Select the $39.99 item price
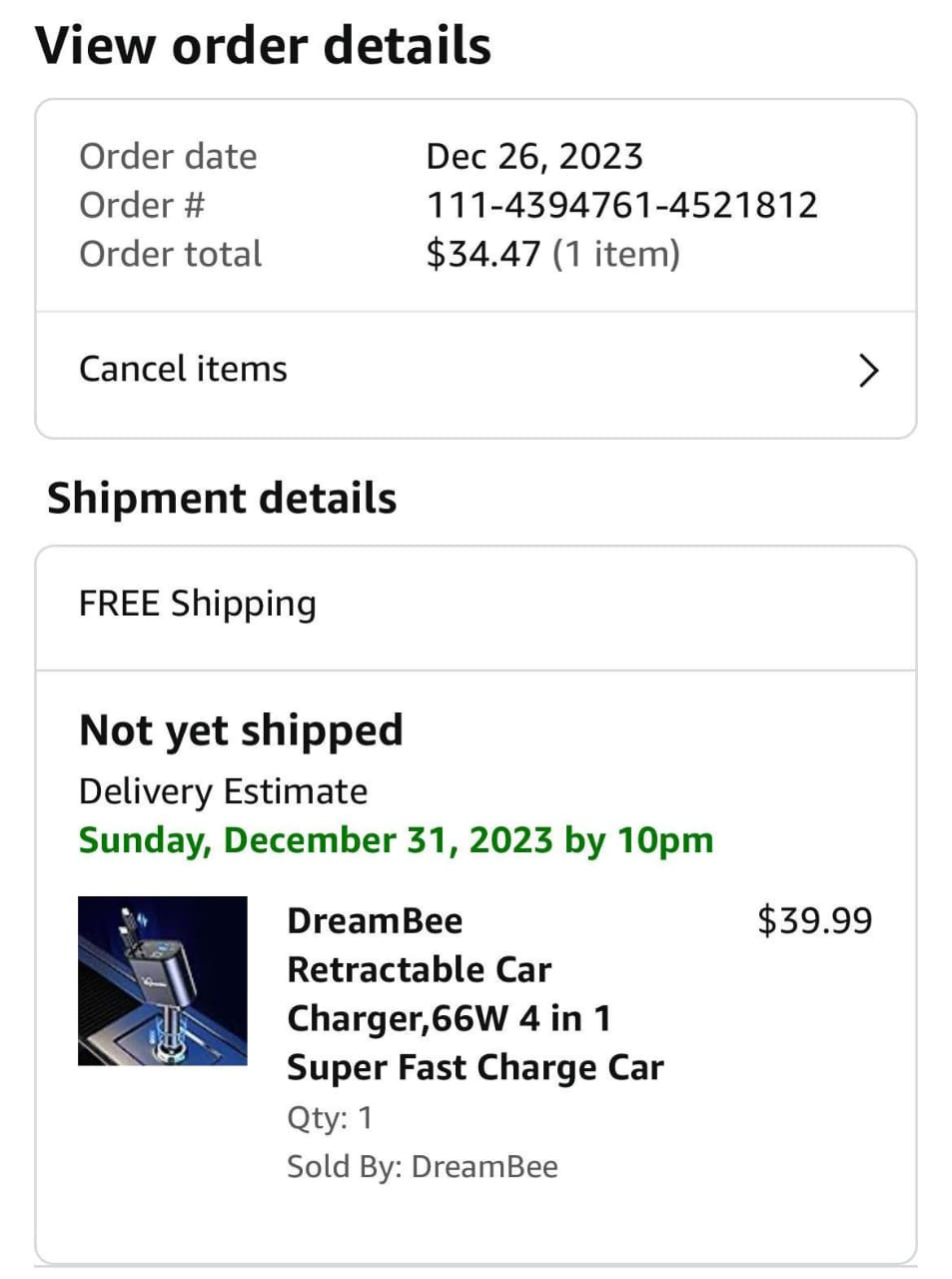952x1279 pixels. pyautogui.click(x=815, y=920)
